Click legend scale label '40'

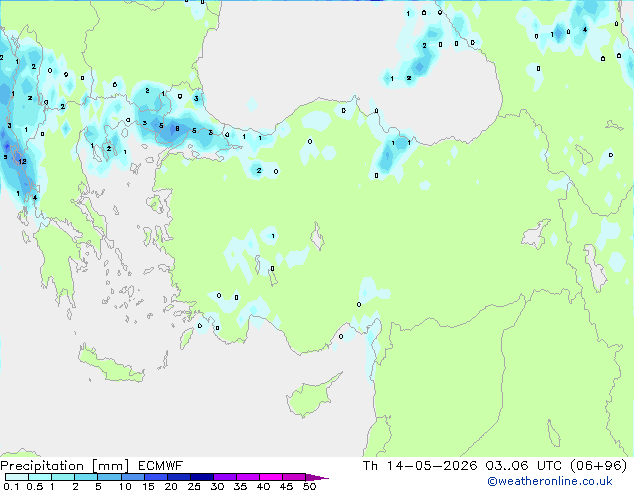pyautogui.click(x=263, y=486)
